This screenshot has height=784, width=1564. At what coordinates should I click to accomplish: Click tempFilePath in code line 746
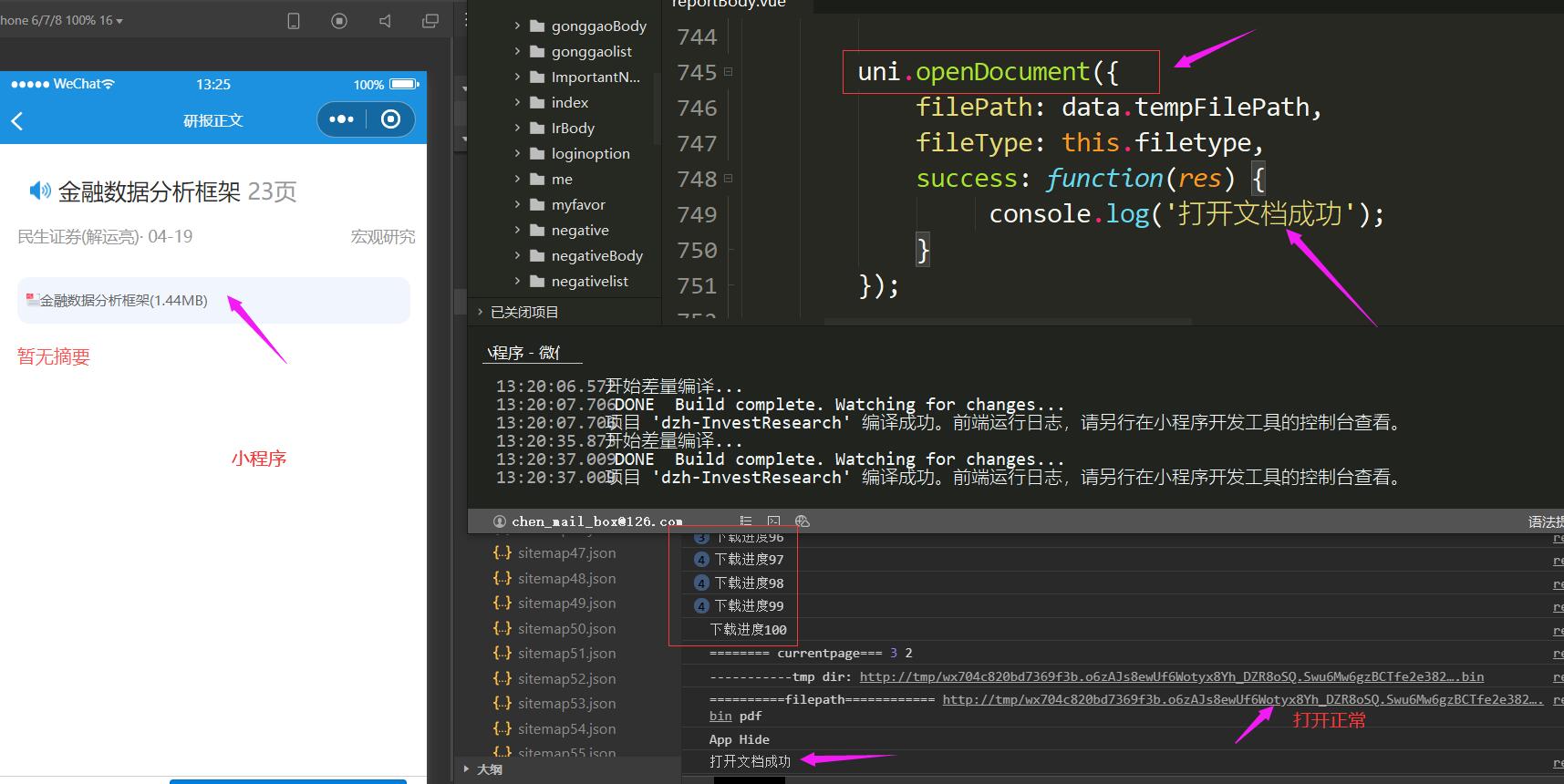point(1222,107)
